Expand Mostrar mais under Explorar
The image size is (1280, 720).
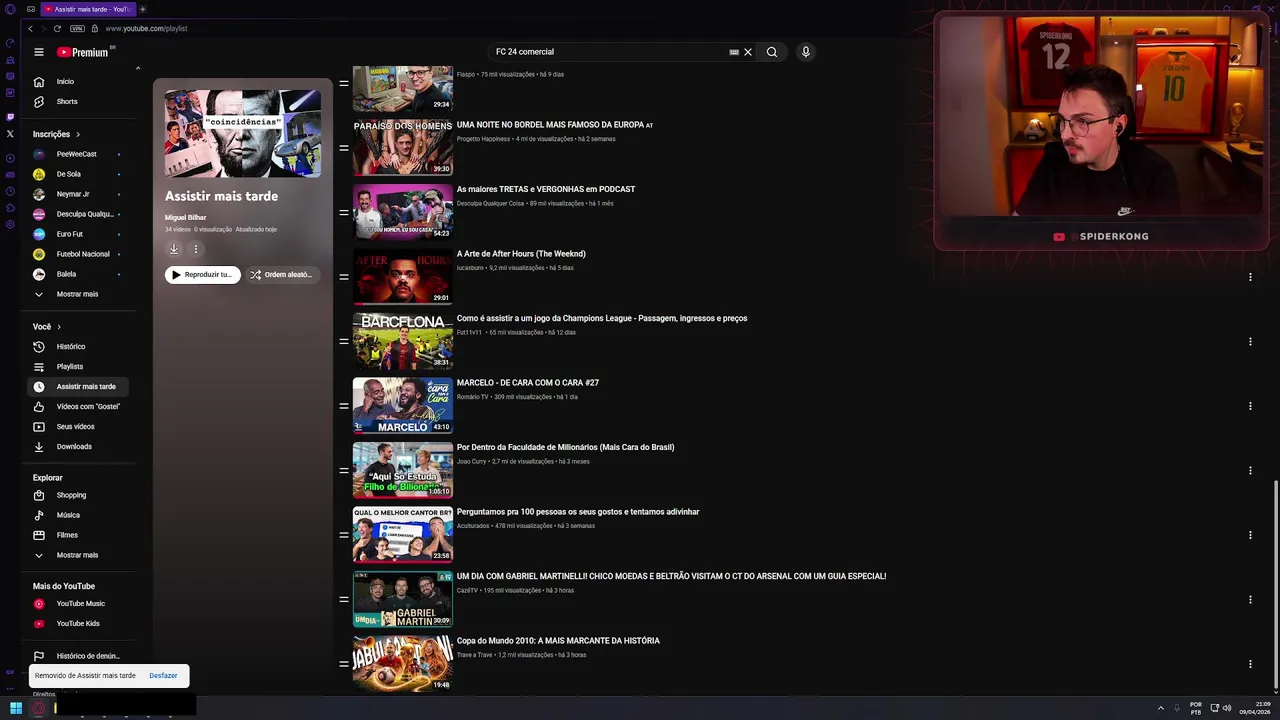point(77,555)
